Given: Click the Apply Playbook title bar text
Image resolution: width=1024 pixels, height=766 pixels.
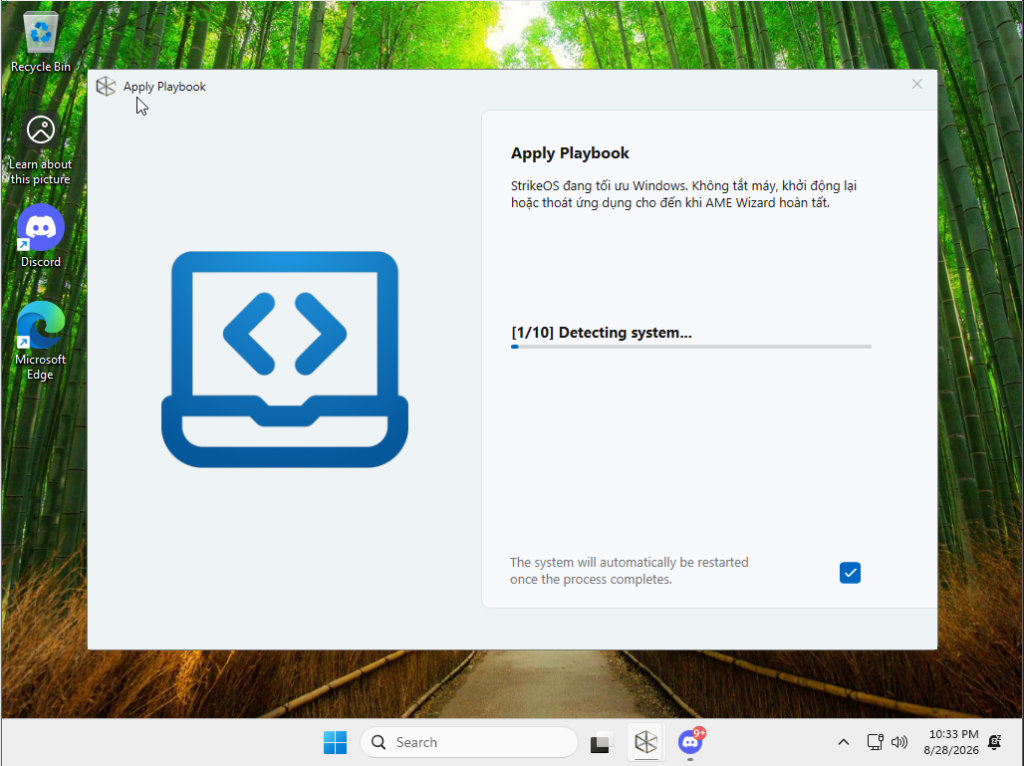Looking at the screenshot, I should [165, 87].
